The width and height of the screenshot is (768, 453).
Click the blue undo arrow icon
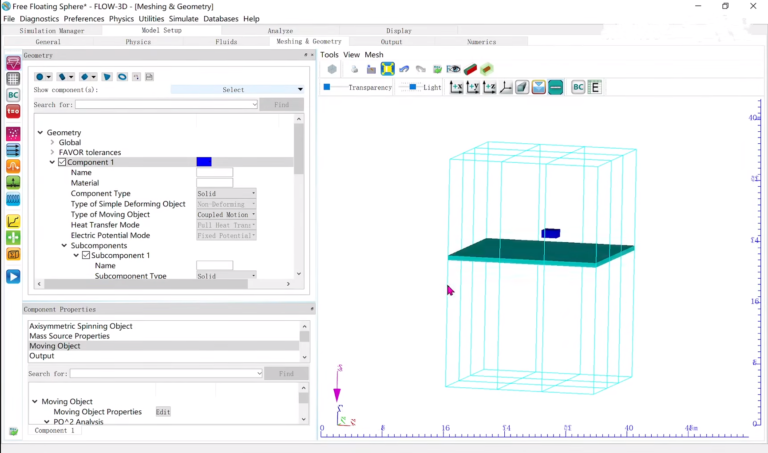pyautogui.click(x=404, y=69)
